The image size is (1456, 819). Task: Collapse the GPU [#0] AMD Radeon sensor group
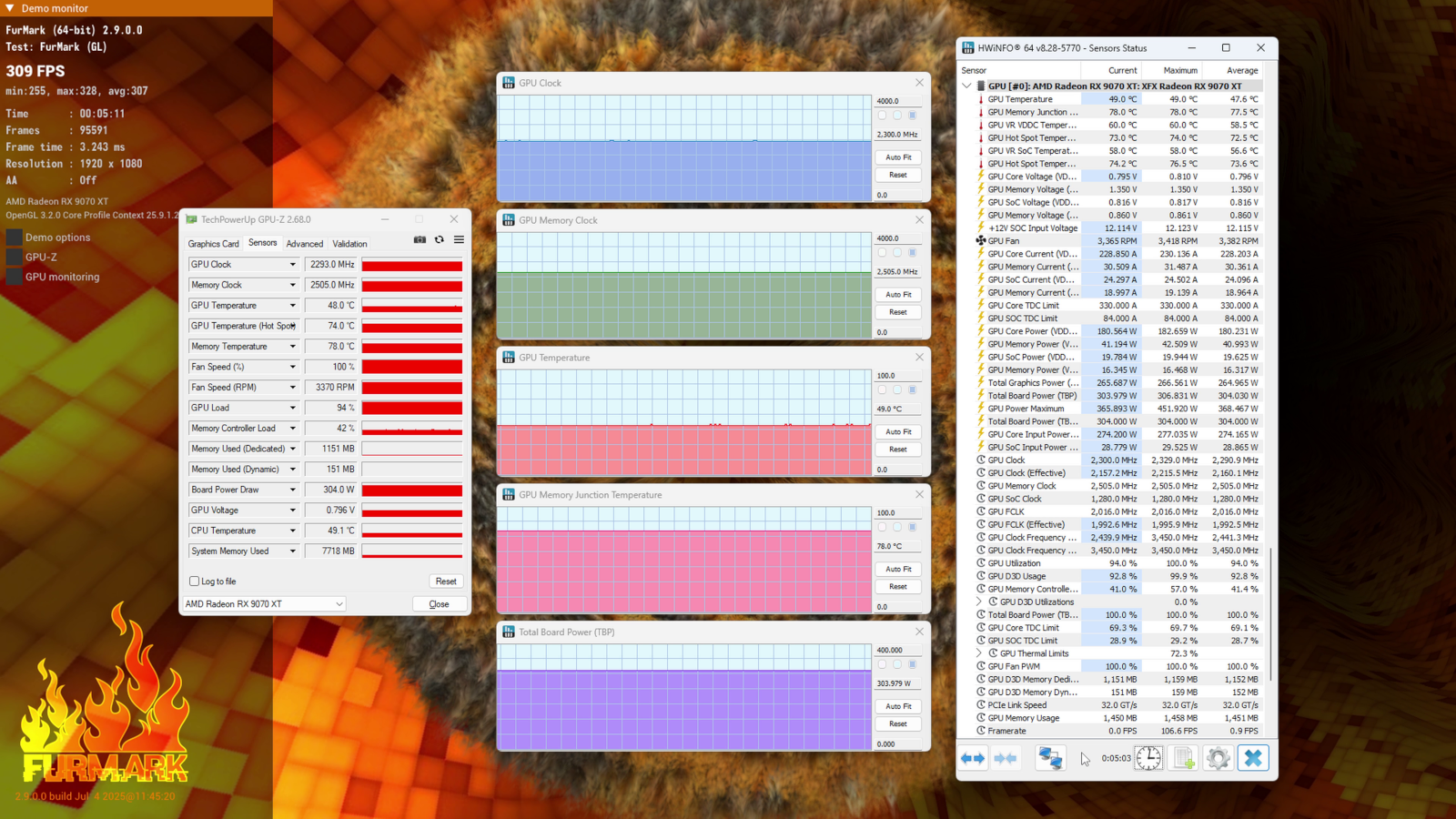pos(966,86)
